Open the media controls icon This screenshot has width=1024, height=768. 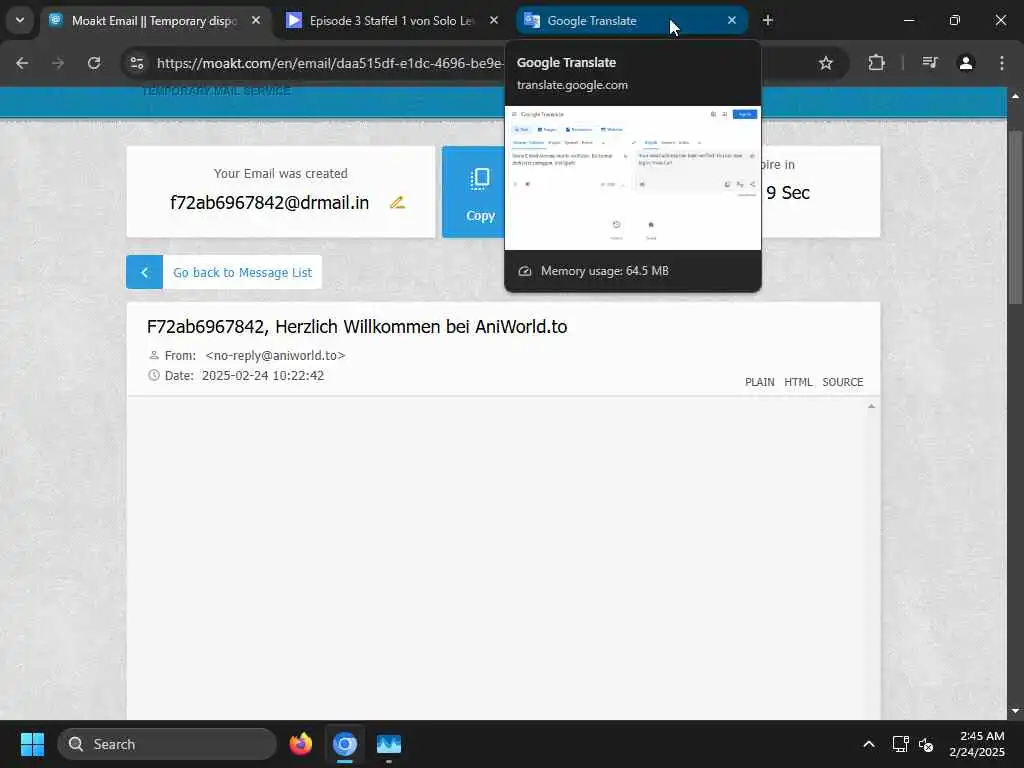point(930,63)
